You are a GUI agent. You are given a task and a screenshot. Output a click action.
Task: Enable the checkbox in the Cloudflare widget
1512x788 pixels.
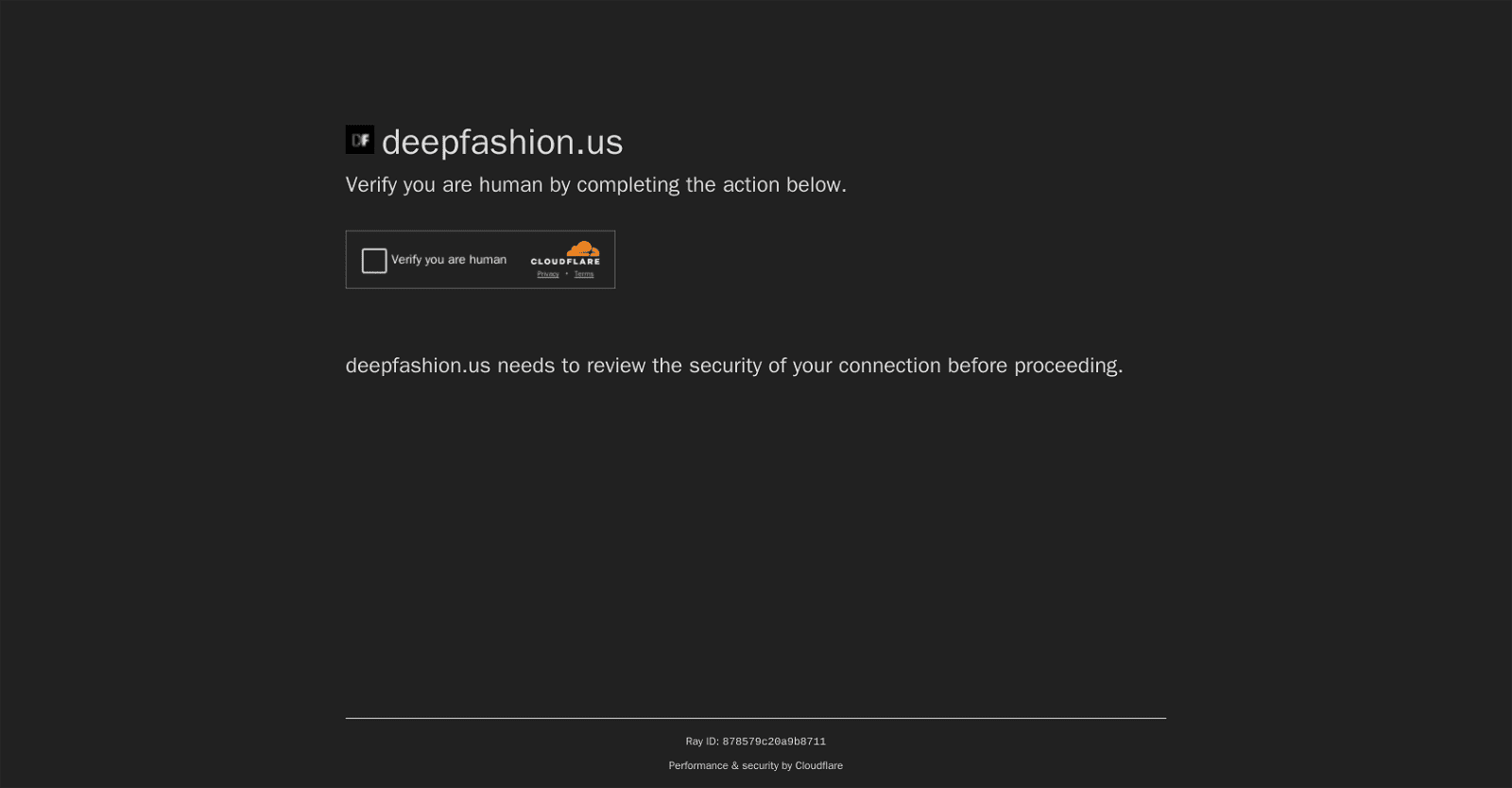(374, 260)
